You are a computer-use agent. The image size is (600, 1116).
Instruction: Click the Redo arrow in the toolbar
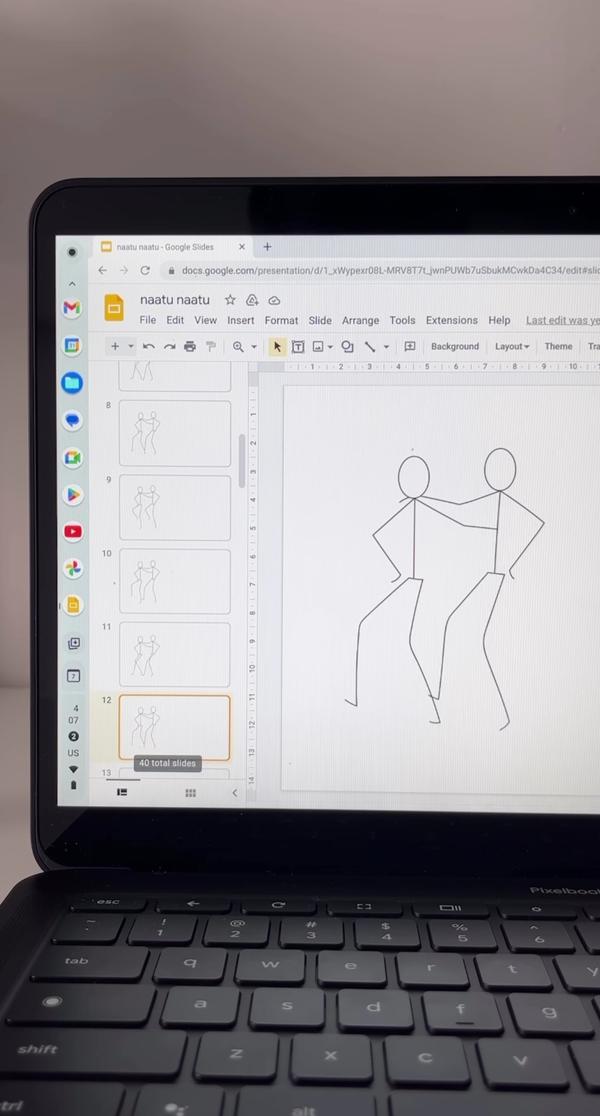(169, 346)
